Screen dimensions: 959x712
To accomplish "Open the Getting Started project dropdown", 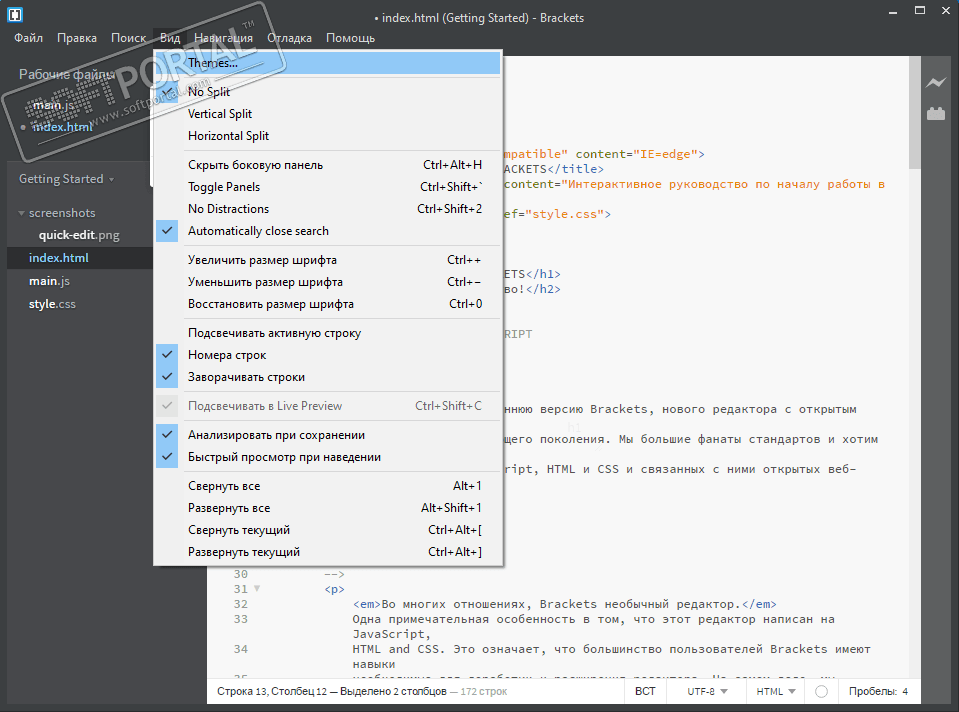I will (67, 179).
